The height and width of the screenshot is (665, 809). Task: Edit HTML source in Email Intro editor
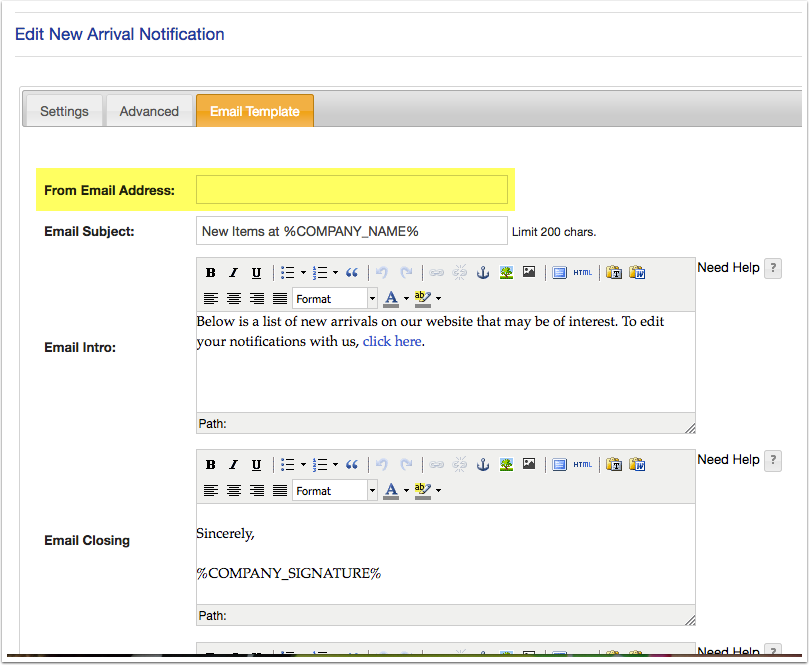[x=583, y=272]
